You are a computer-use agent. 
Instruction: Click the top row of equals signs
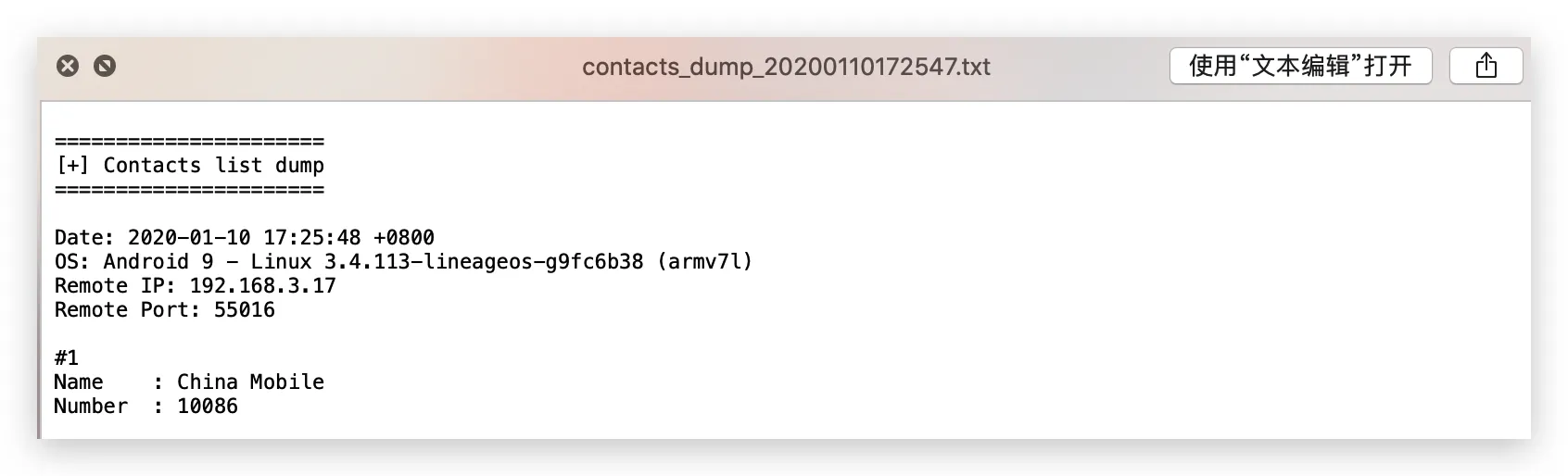(190, 142)
